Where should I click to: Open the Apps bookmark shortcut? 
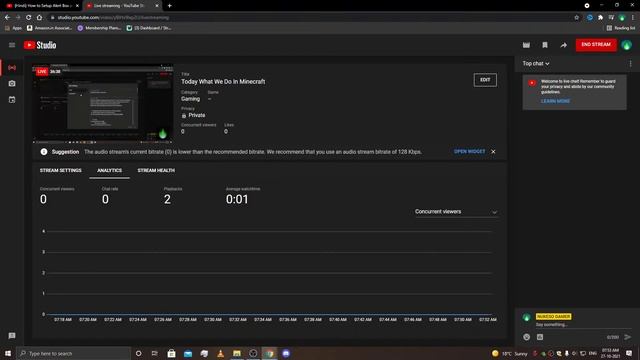point(13,28)
